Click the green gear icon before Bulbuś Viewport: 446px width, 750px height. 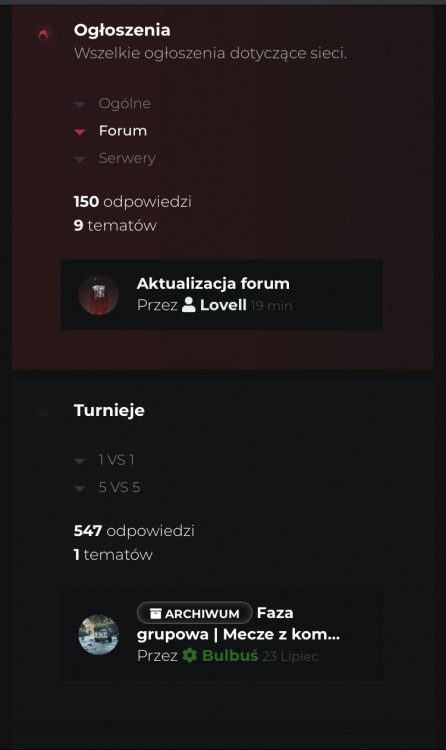(x=190, y=655)
